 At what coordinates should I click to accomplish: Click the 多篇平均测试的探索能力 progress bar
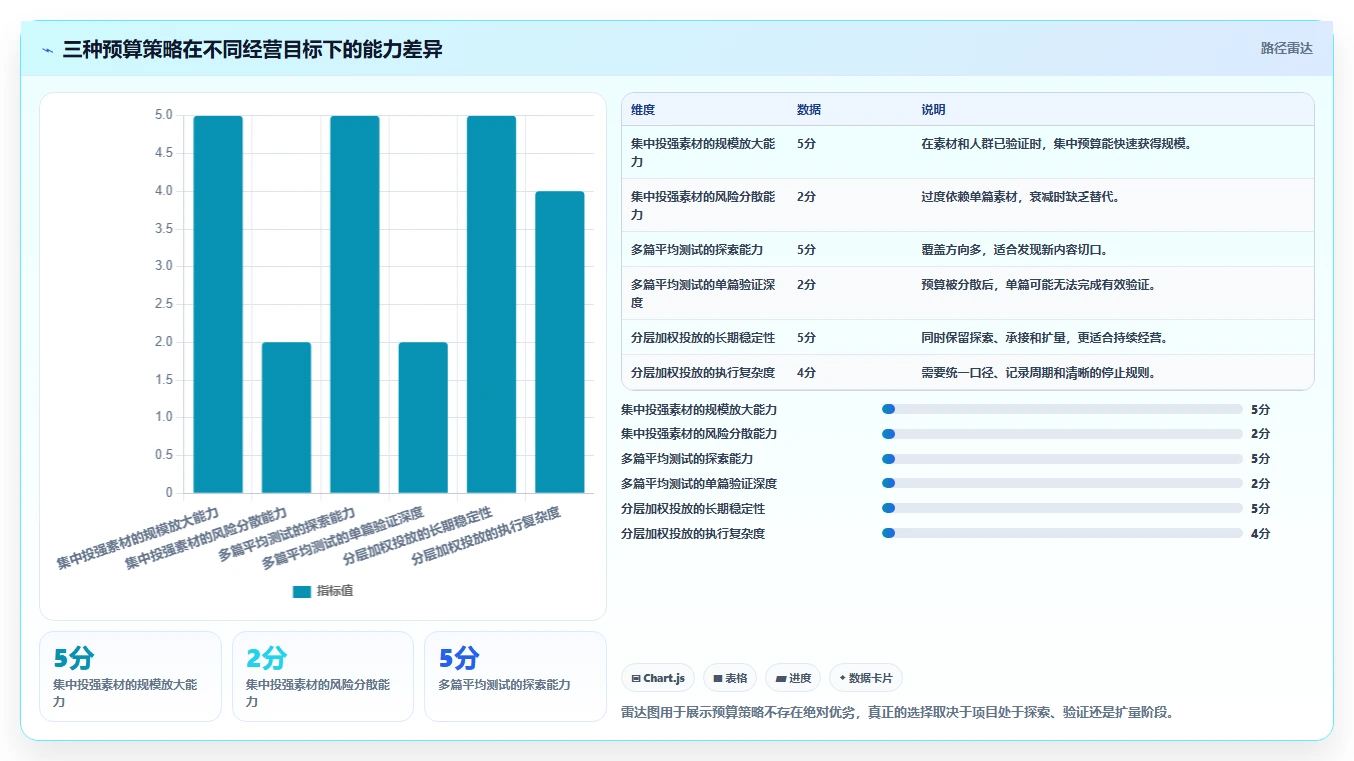point(1062,459)
